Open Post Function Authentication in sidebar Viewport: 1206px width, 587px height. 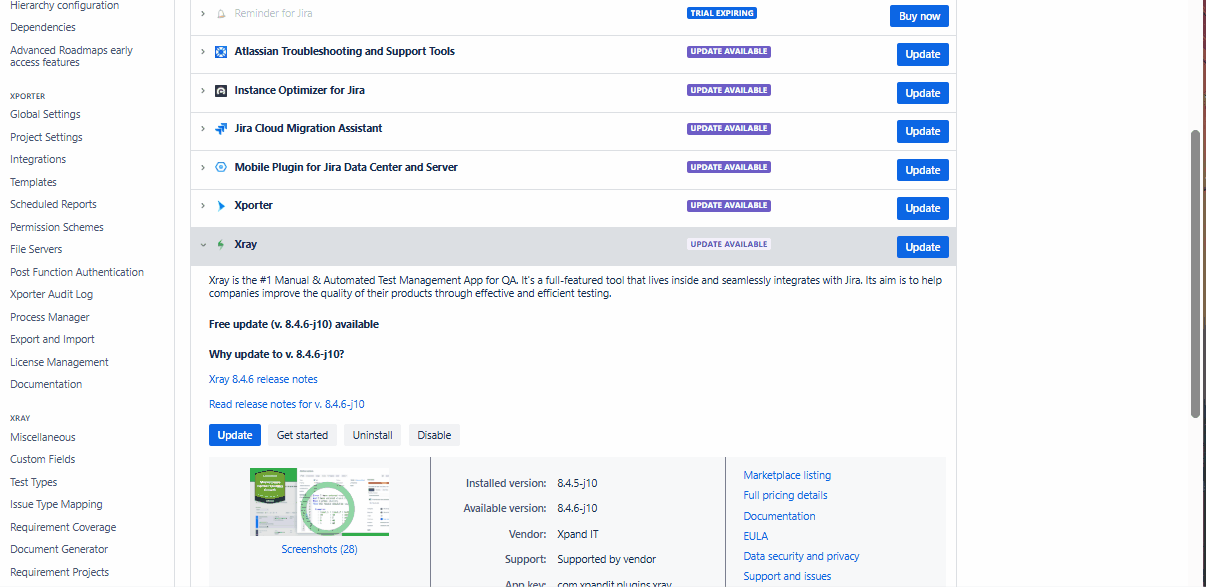pos(77,272)
